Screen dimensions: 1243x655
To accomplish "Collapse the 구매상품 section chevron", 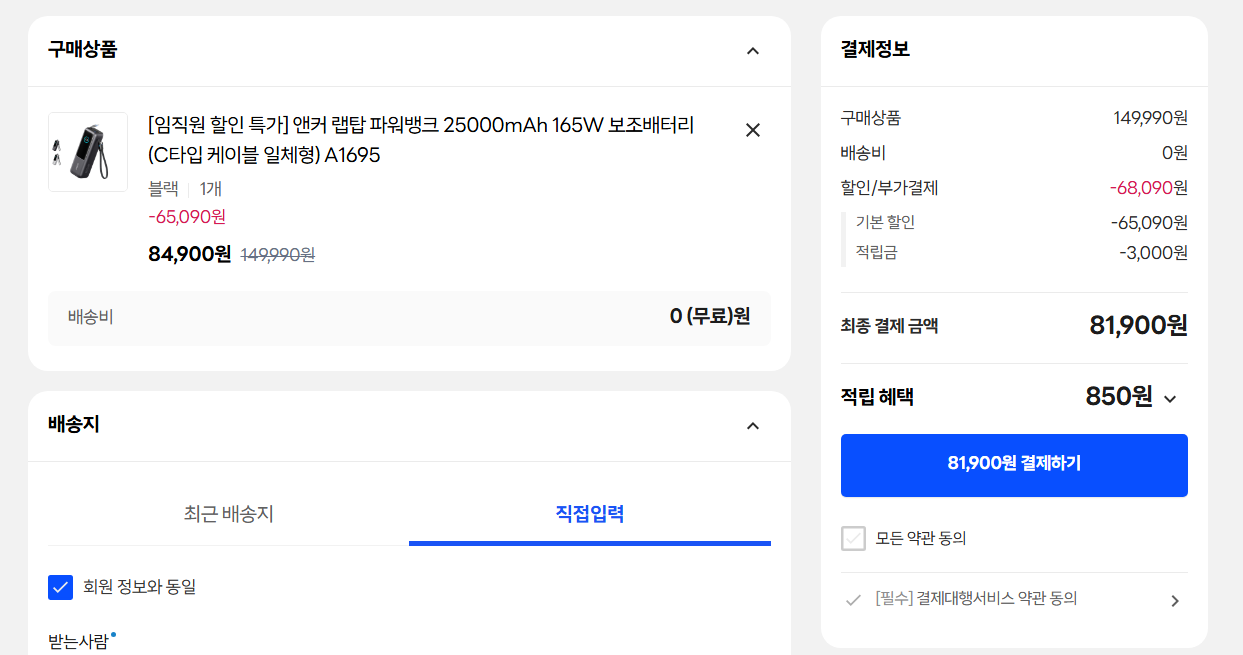I will (753, 51).
